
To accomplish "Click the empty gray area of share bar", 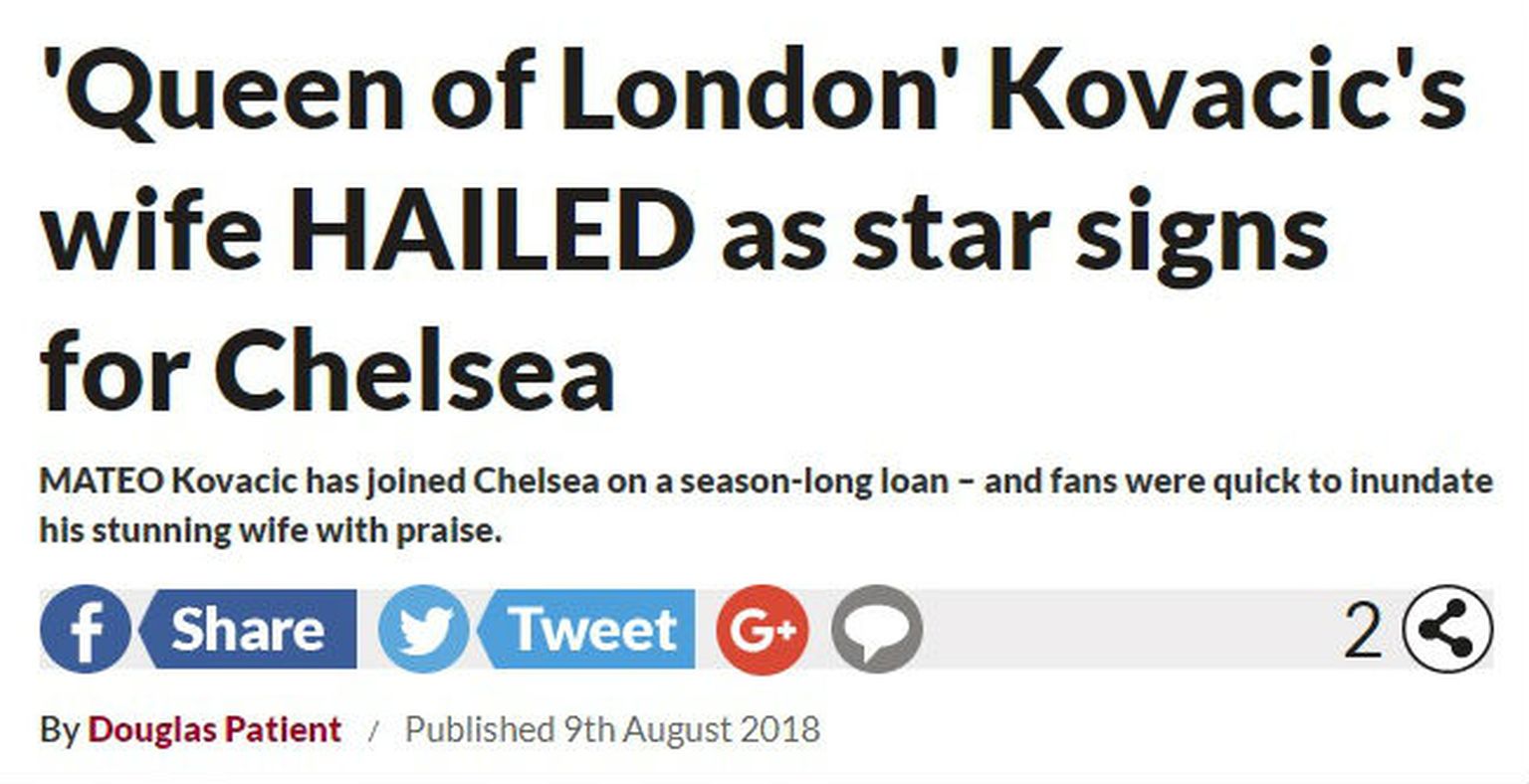I will [x=1125, y=630].
